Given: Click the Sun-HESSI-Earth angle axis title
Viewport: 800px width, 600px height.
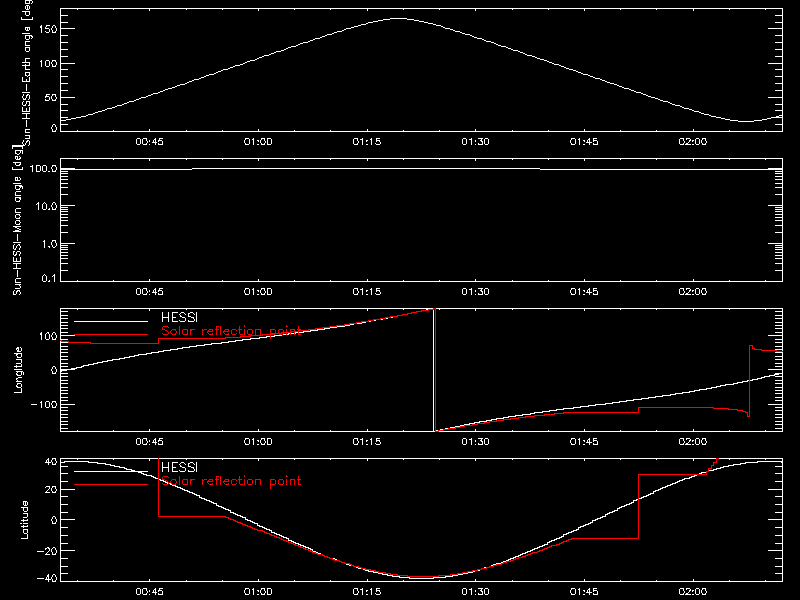Looking at the screenshot, I should click(27, 71).
